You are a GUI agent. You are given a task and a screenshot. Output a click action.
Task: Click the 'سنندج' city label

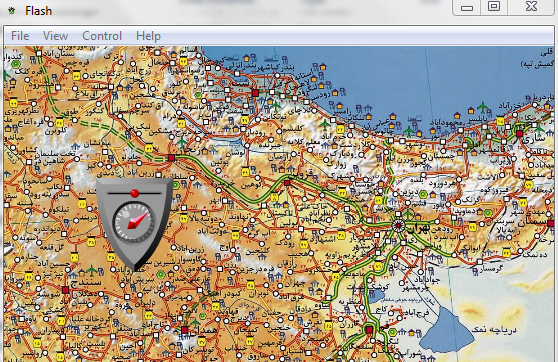(x=86, y=283)
